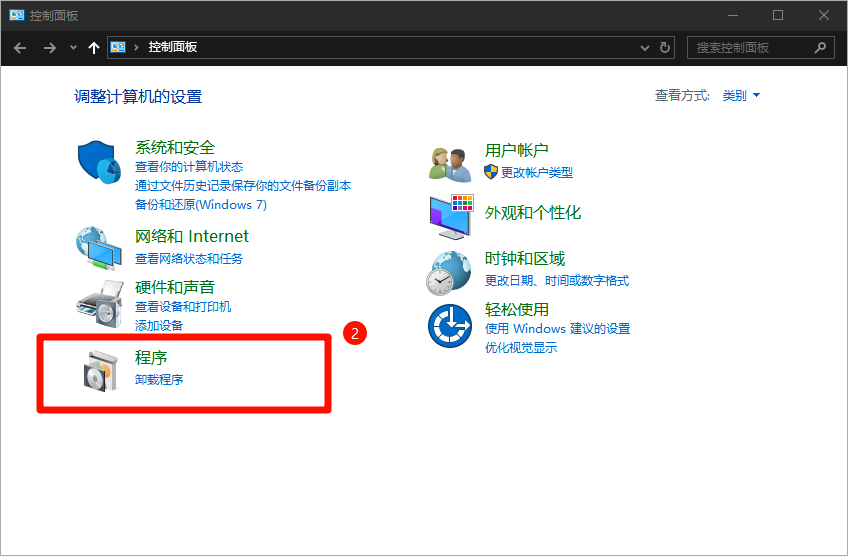
Task: Open the 系统和安全 category
Action: pos(175,147)
